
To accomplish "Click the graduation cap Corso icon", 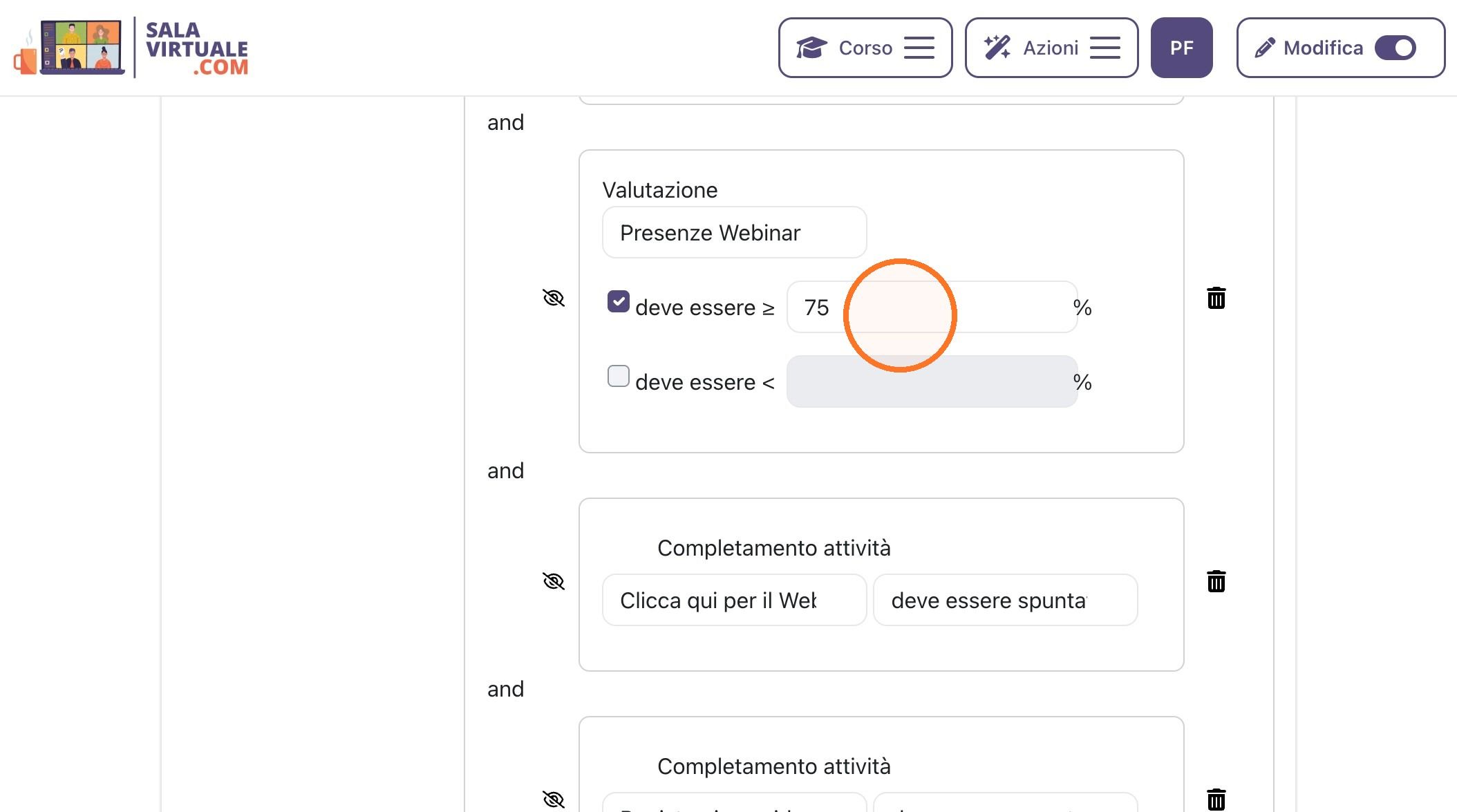I will pyautogui.click(x=811, y=48).
